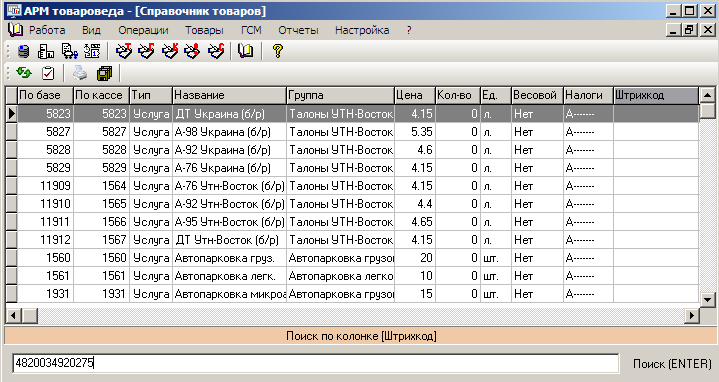The height and width of the screenshot is (382, 719).
Task: Click the multiple floppy disks save icon
Action: pyautogui.click(x=105, y=73)
